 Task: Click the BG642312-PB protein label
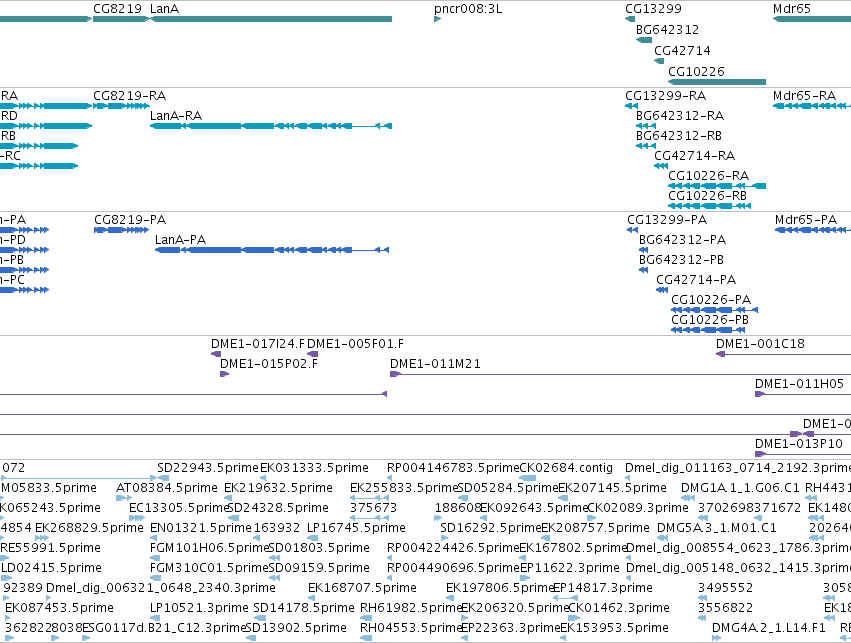681,259
